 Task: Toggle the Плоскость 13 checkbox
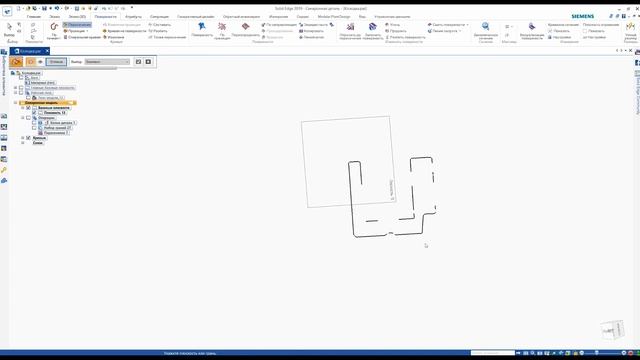(x=34, y=113)
